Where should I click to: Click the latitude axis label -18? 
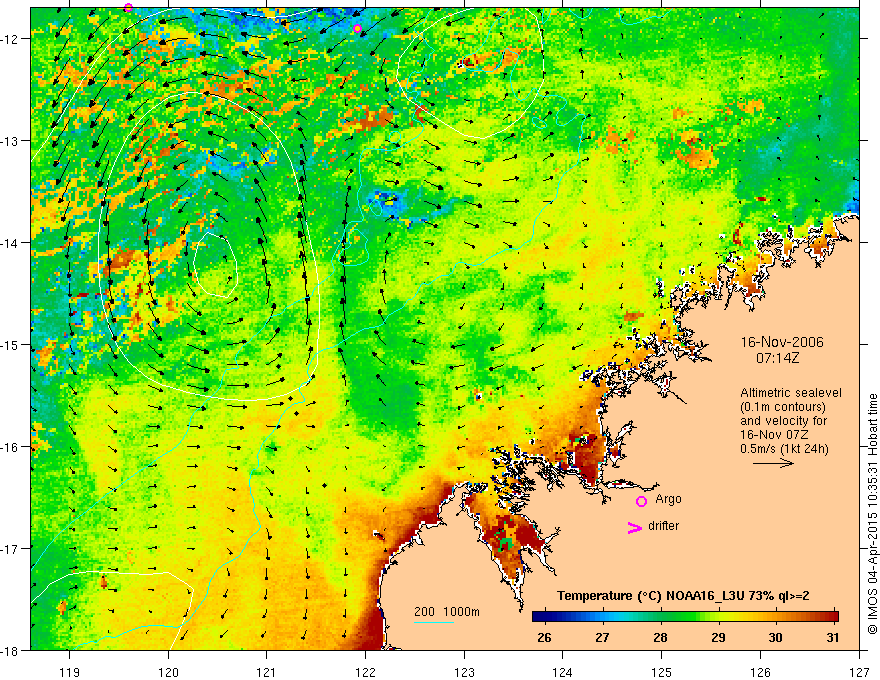click(11, 650)
